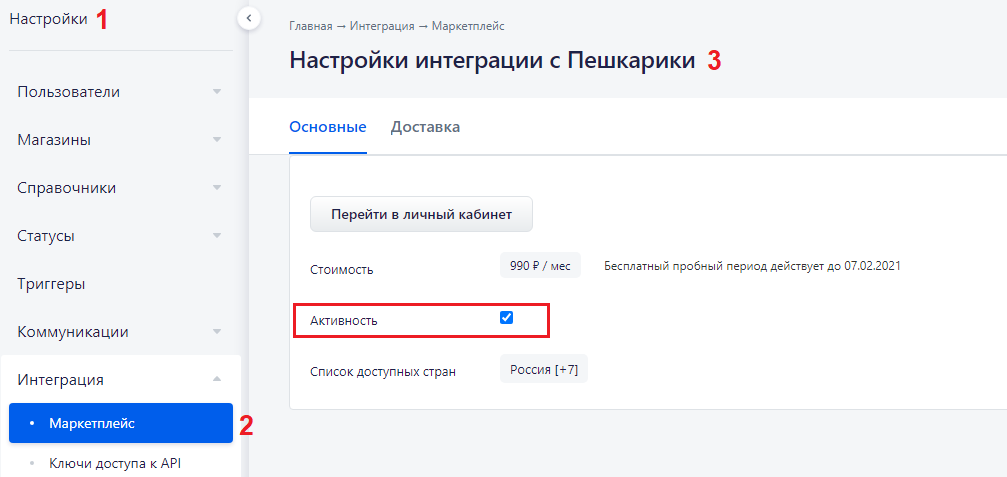Click the Настройки интеграции с Пешкарики heading
This screenshot has height=477, width=1007.
click(x=492, y=61)
